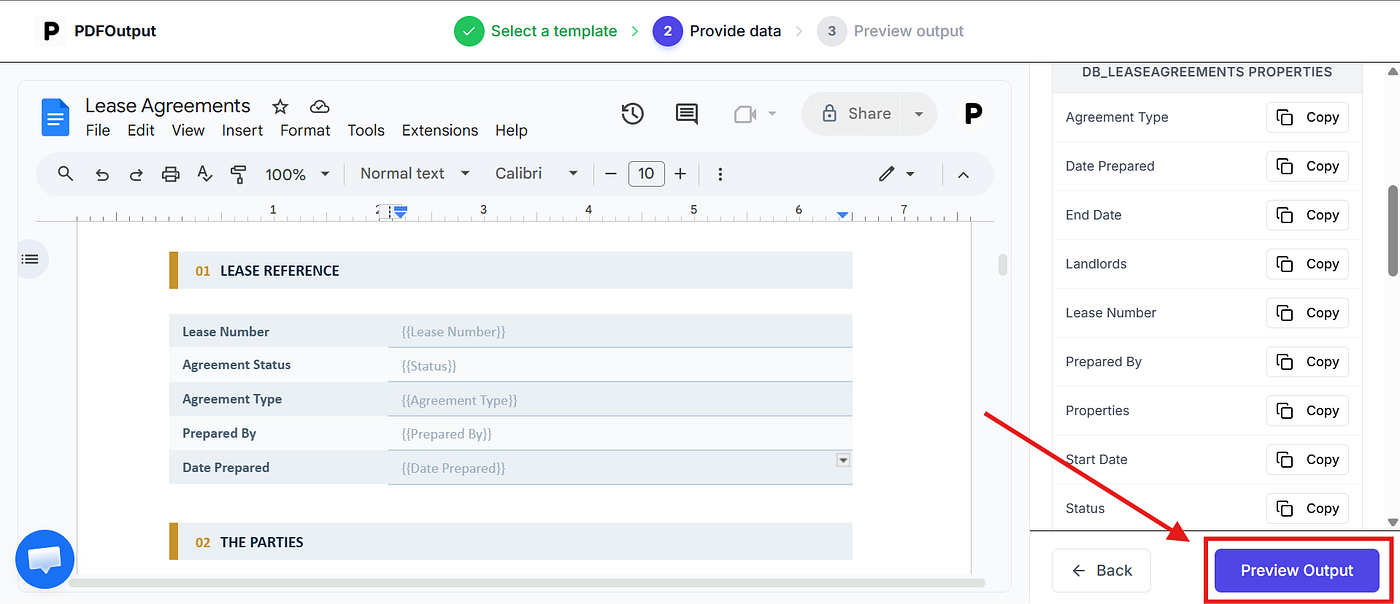1400x604 pixels.
Task: Click the font size 10 field
Action: point(646,174)
